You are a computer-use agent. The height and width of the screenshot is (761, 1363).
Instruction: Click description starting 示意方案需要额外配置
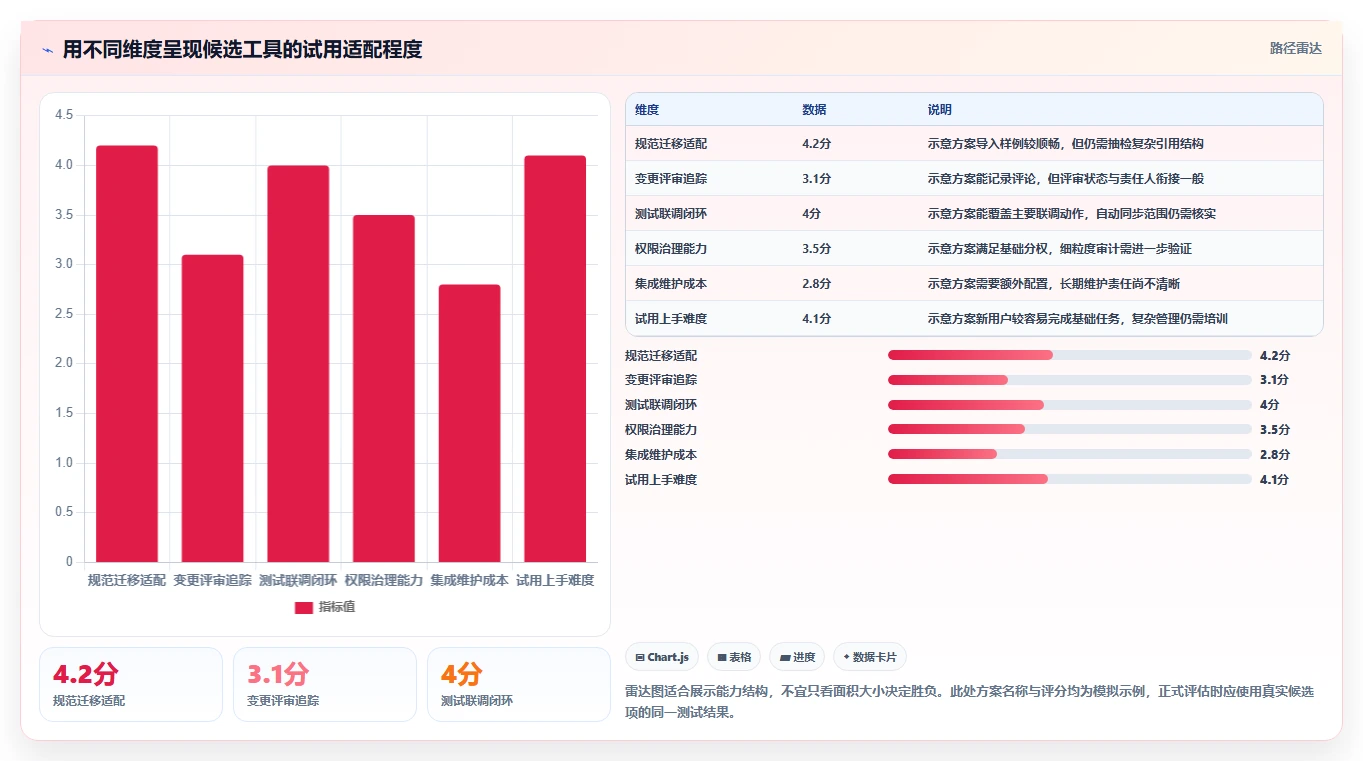click(x=1054, y=284)
